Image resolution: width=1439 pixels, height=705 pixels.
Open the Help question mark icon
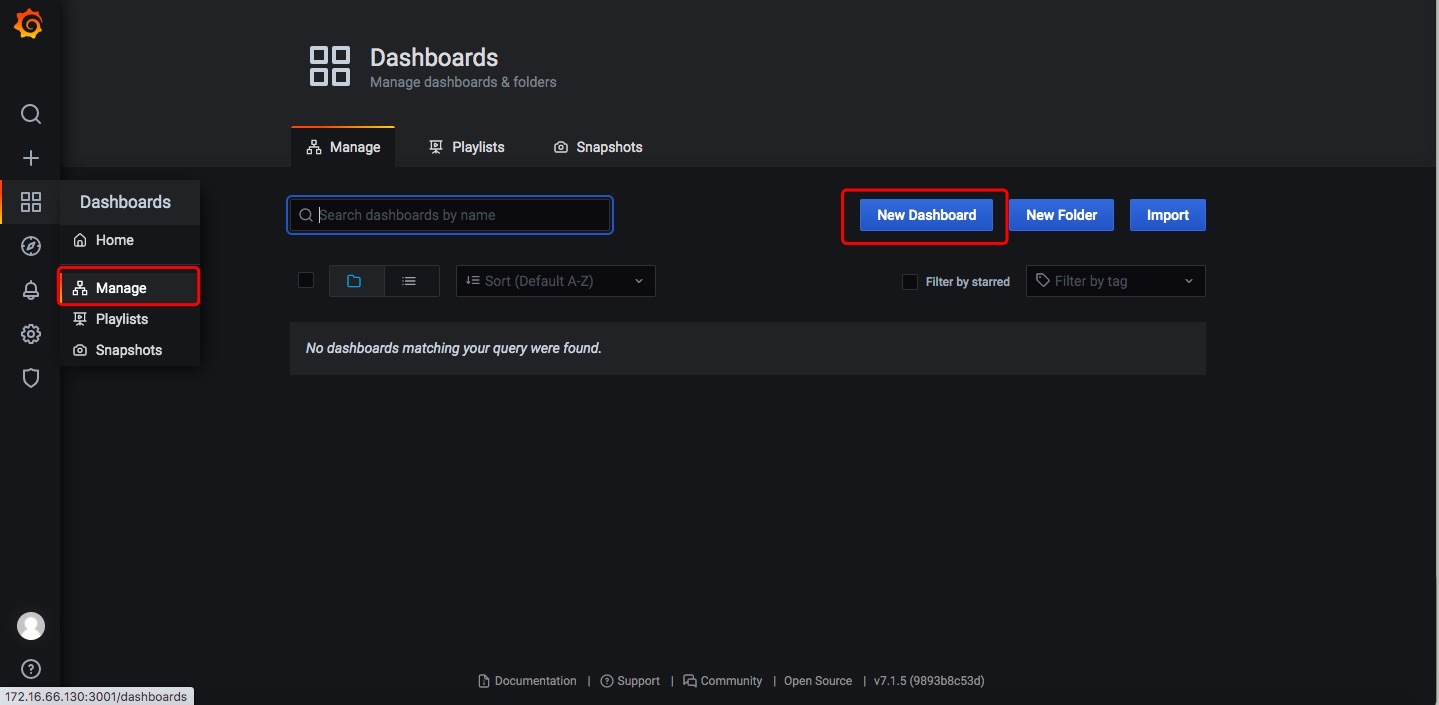pyautogui.click(x=31, y=669)
